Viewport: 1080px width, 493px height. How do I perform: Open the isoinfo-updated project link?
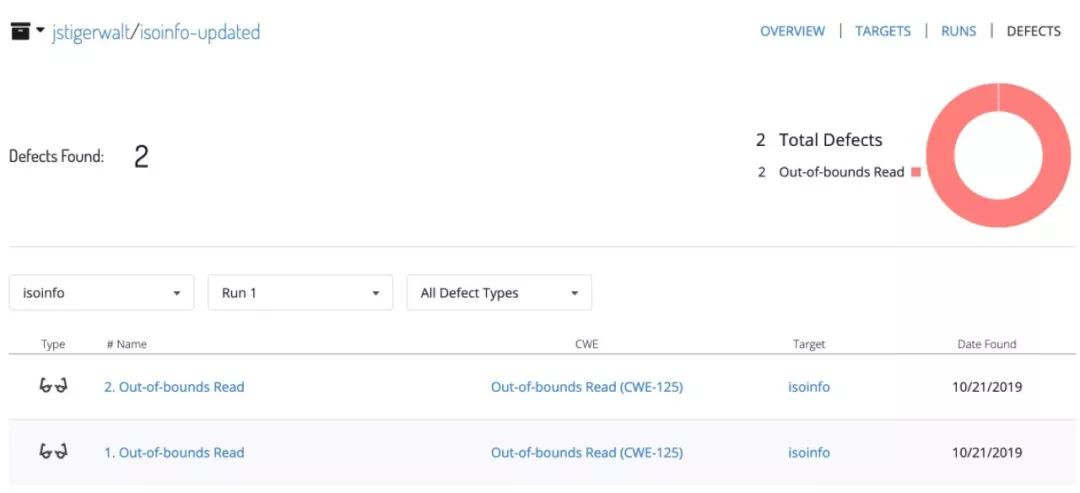tap(199, 32)
